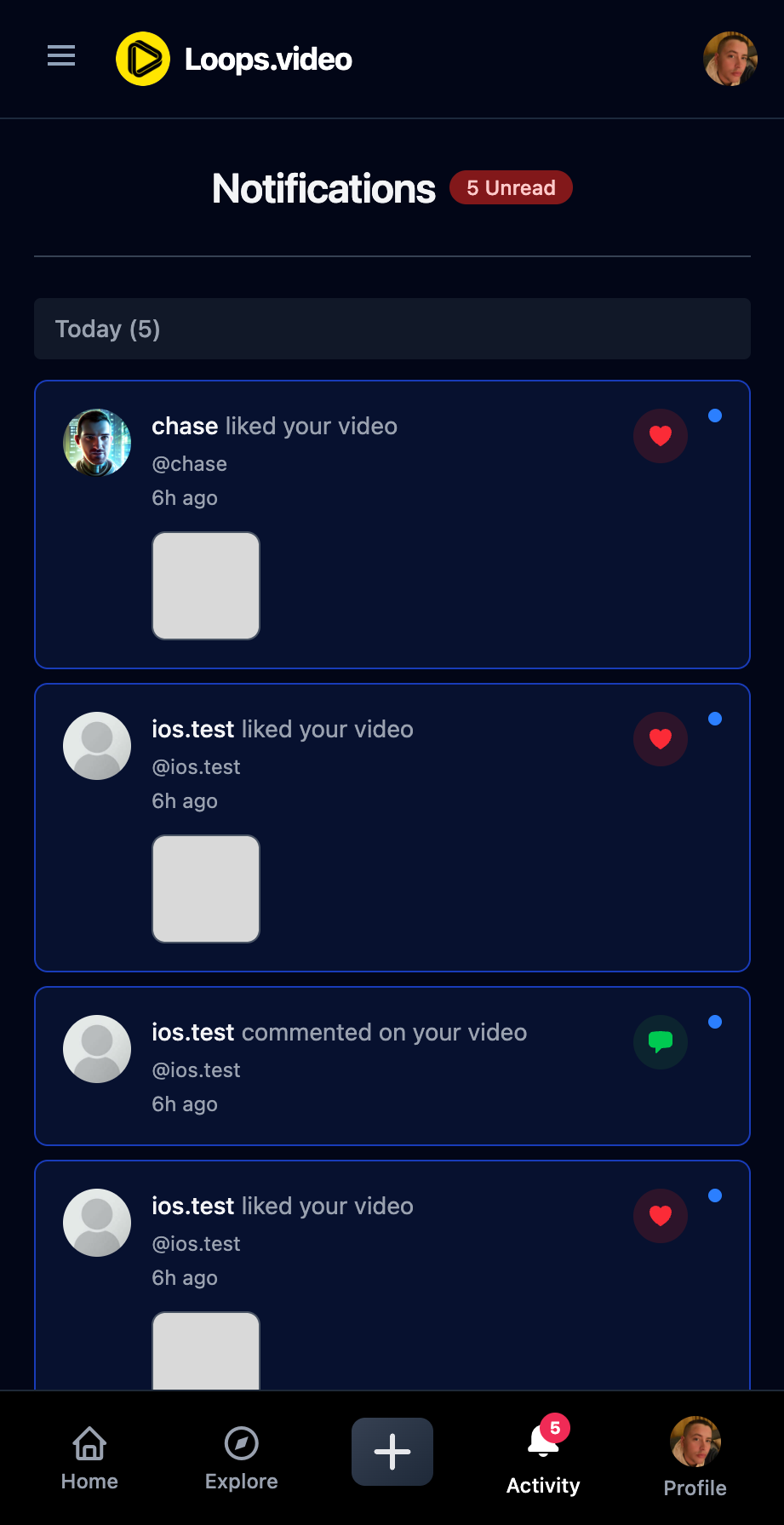This screenshot has width=784, height=1525.
Task: Click the heart icon on chase's notification
Action: (x=661, y=436)
